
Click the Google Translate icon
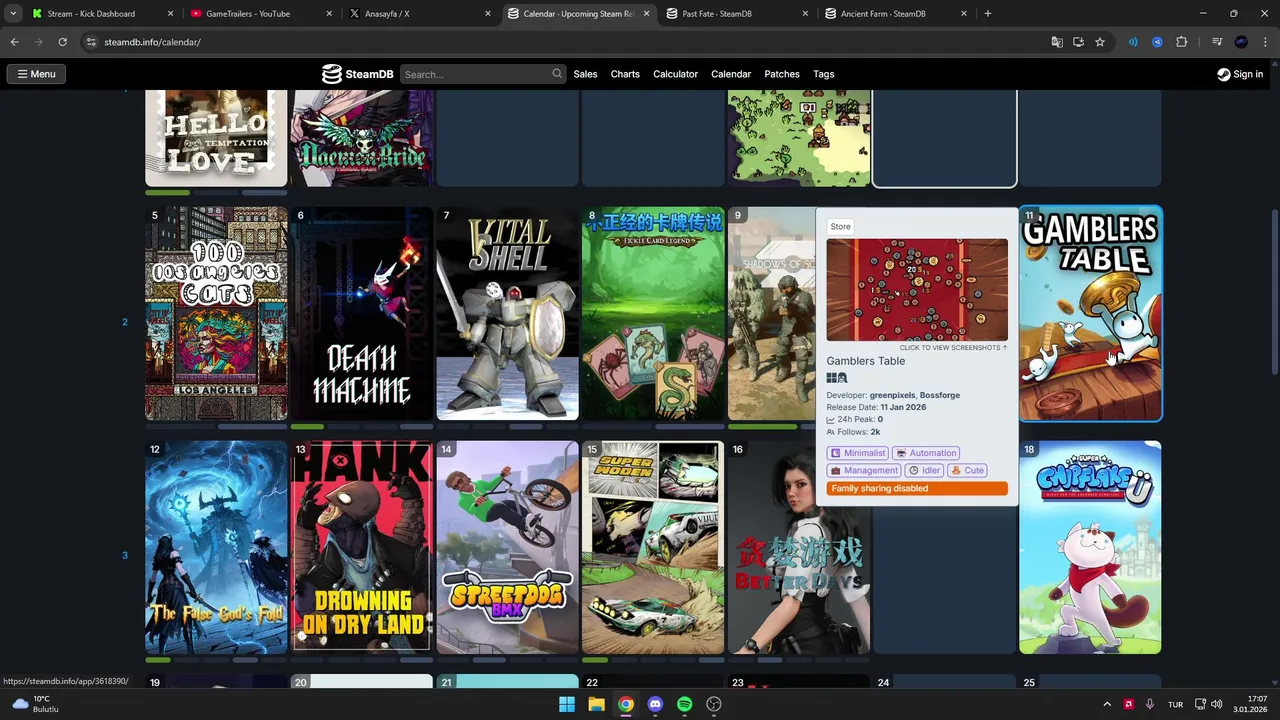click(1057, 42)
